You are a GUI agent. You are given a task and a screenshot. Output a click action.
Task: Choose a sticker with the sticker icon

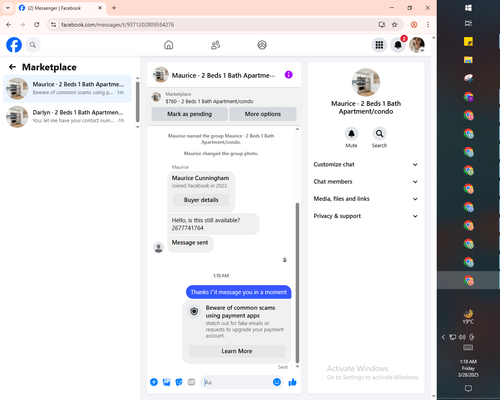(179, 382)
